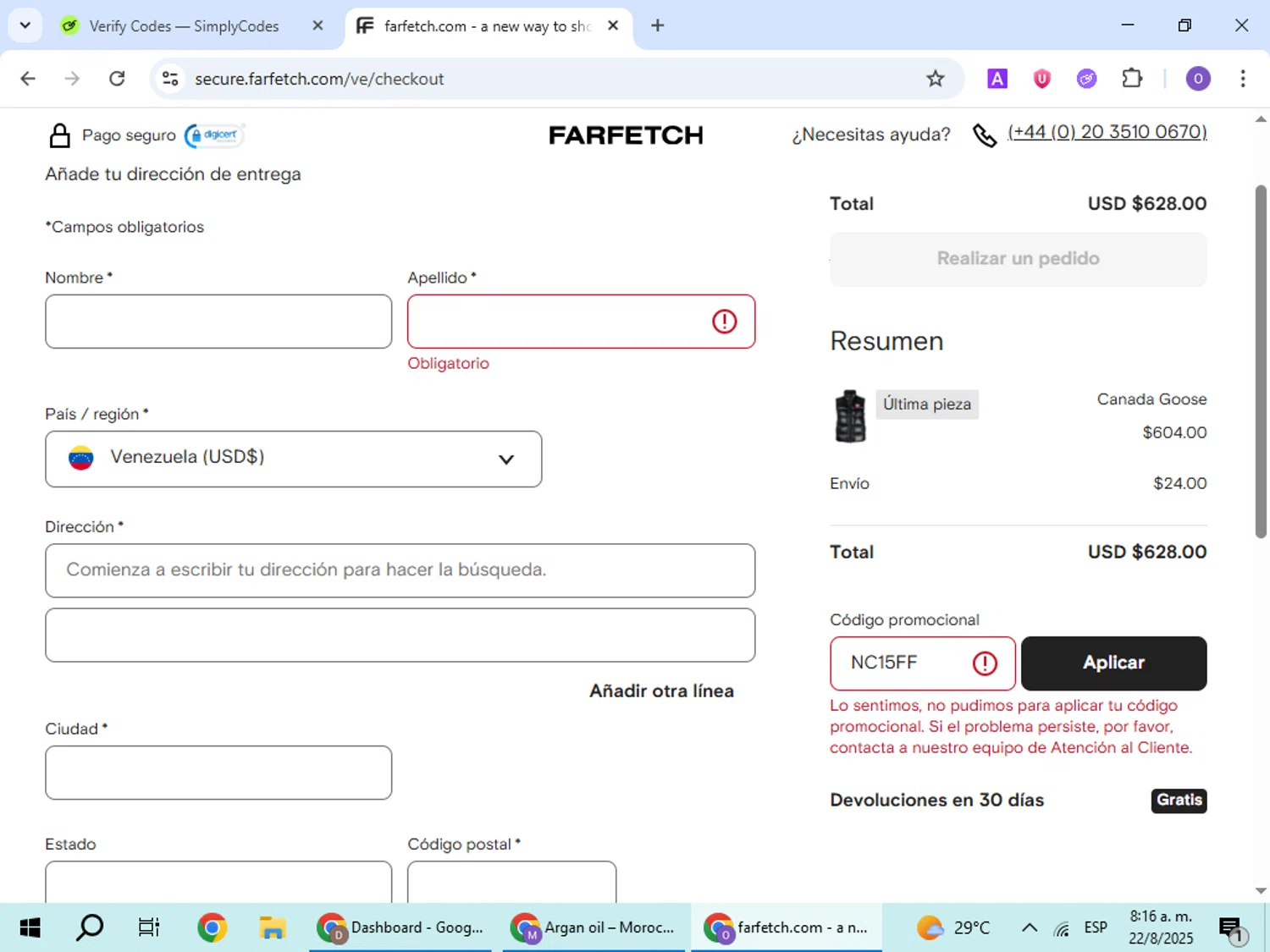Click the Última pieza label
1270x952 pixels.
pyautogui.click(x=927, y=404)
